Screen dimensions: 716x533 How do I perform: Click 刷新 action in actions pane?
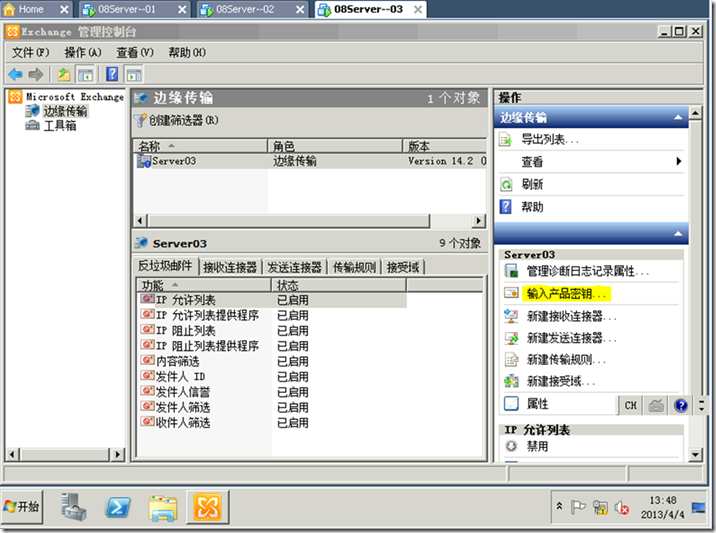click(x=532, y=184)
